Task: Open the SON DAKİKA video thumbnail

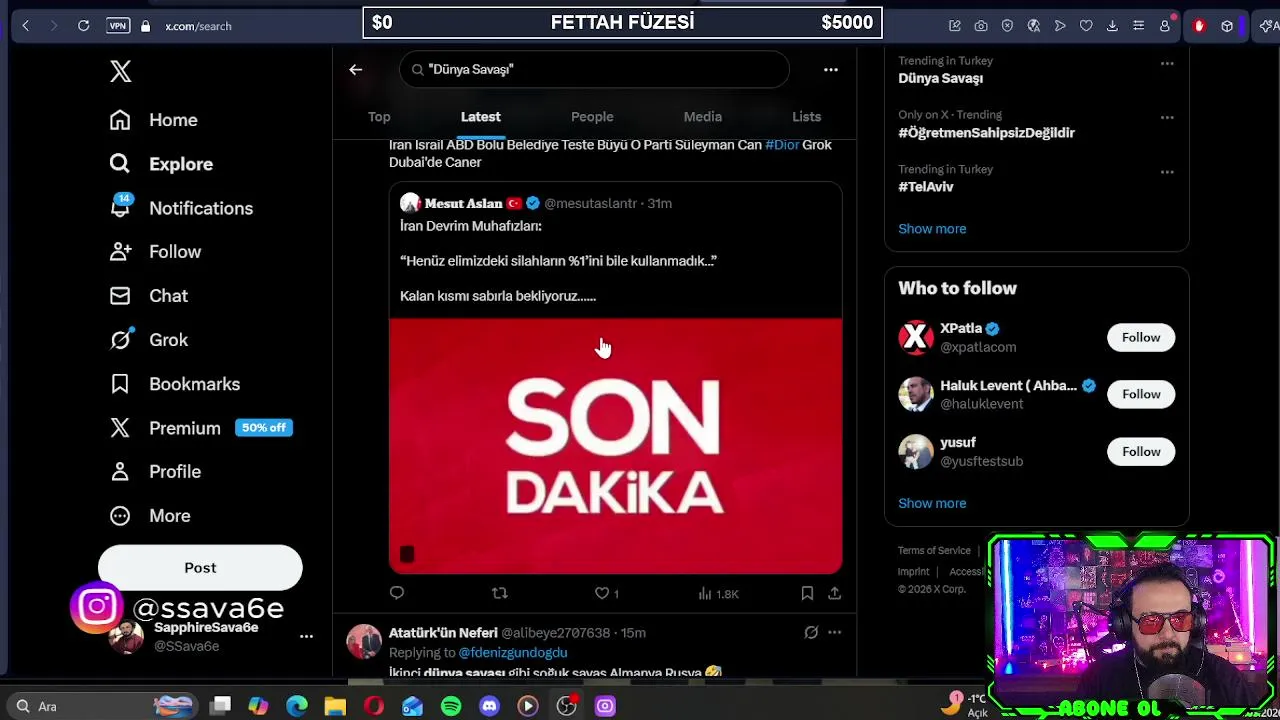Action: pos(615,446)
